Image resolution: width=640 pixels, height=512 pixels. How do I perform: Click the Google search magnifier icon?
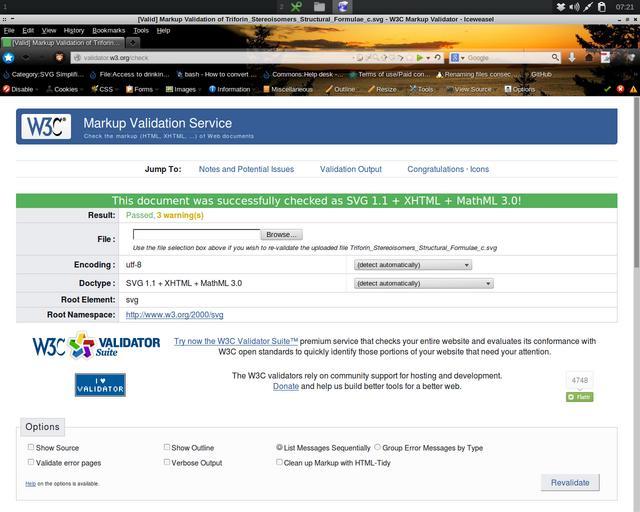tap(553, 58)
